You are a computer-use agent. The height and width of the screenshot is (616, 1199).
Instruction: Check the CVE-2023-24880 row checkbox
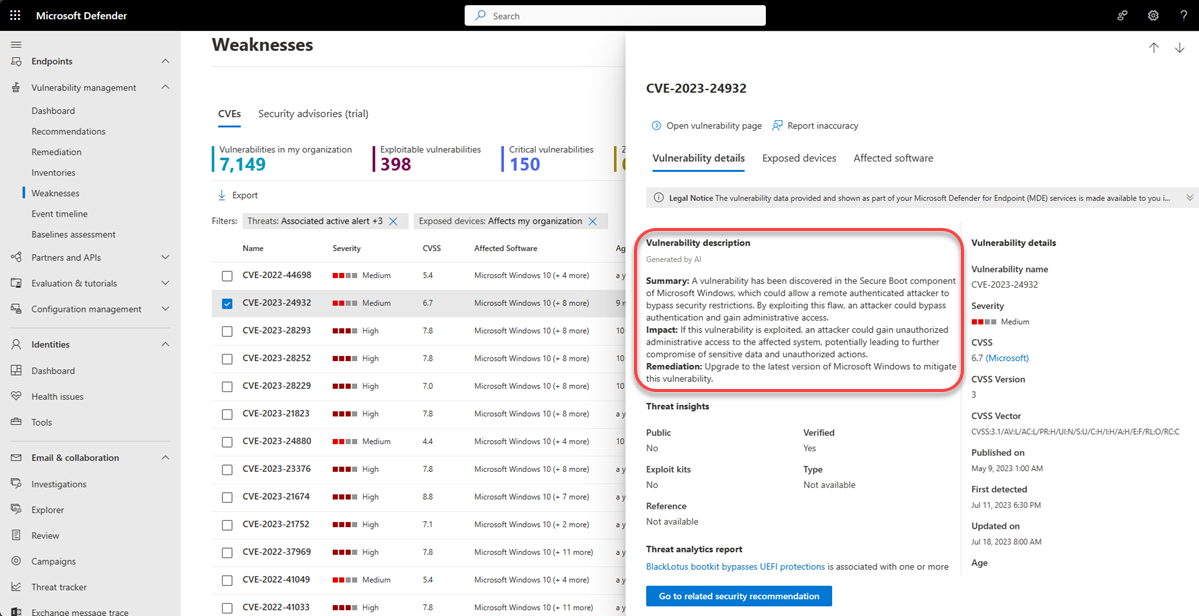227,442
